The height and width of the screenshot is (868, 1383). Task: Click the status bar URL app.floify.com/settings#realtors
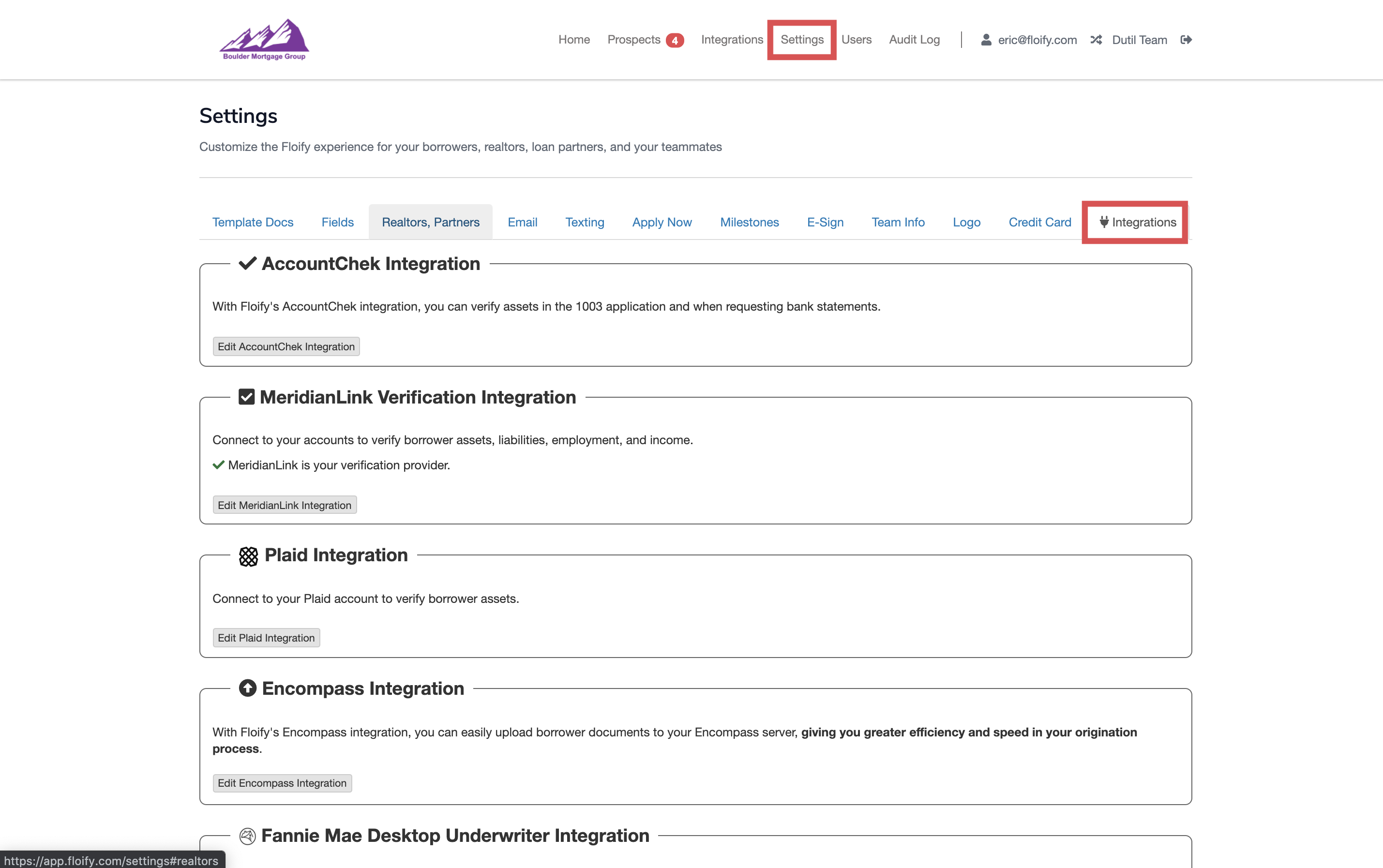click(111, 861)
